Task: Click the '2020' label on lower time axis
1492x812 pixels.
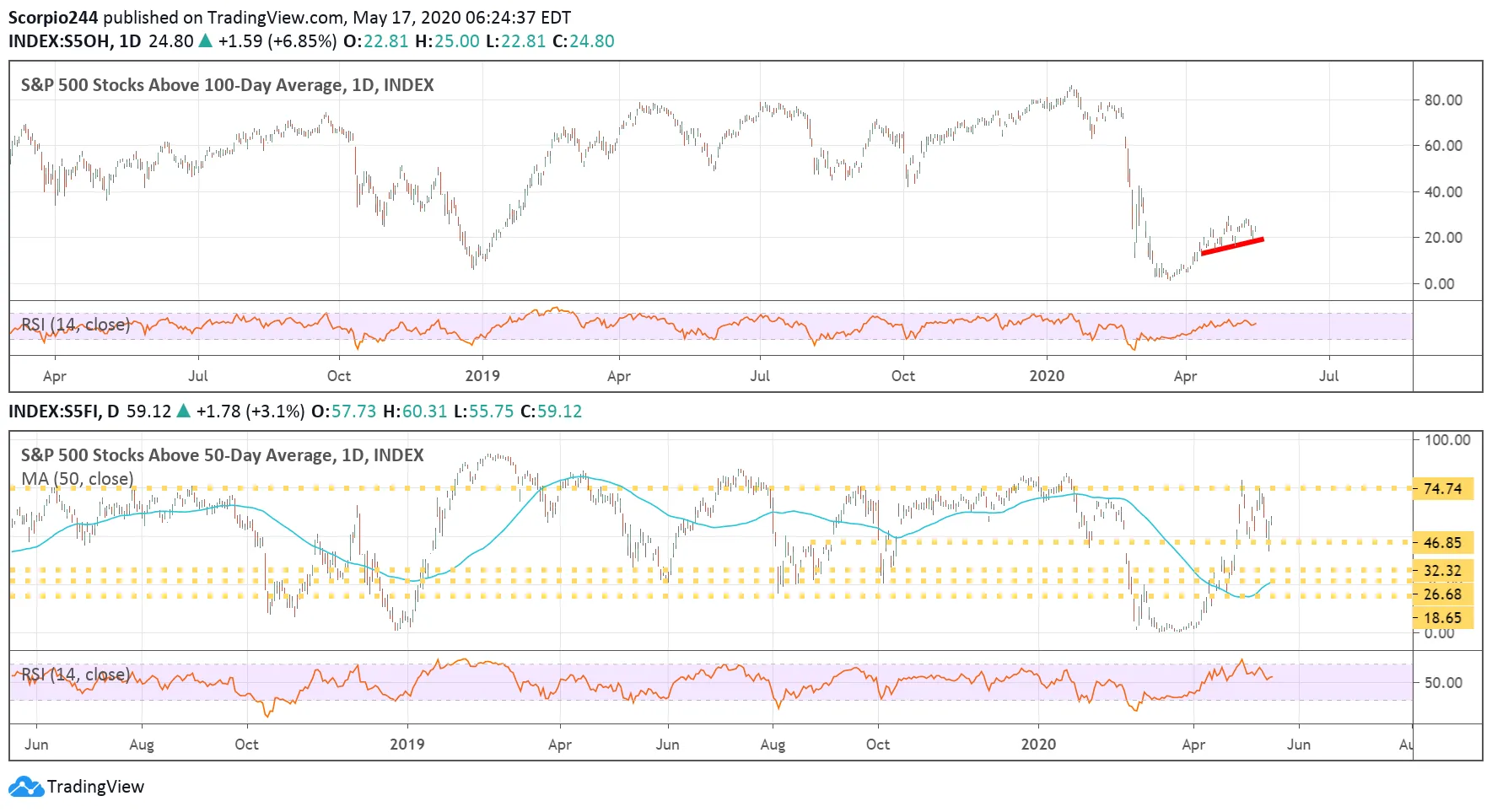Action: pos(1038,745)
